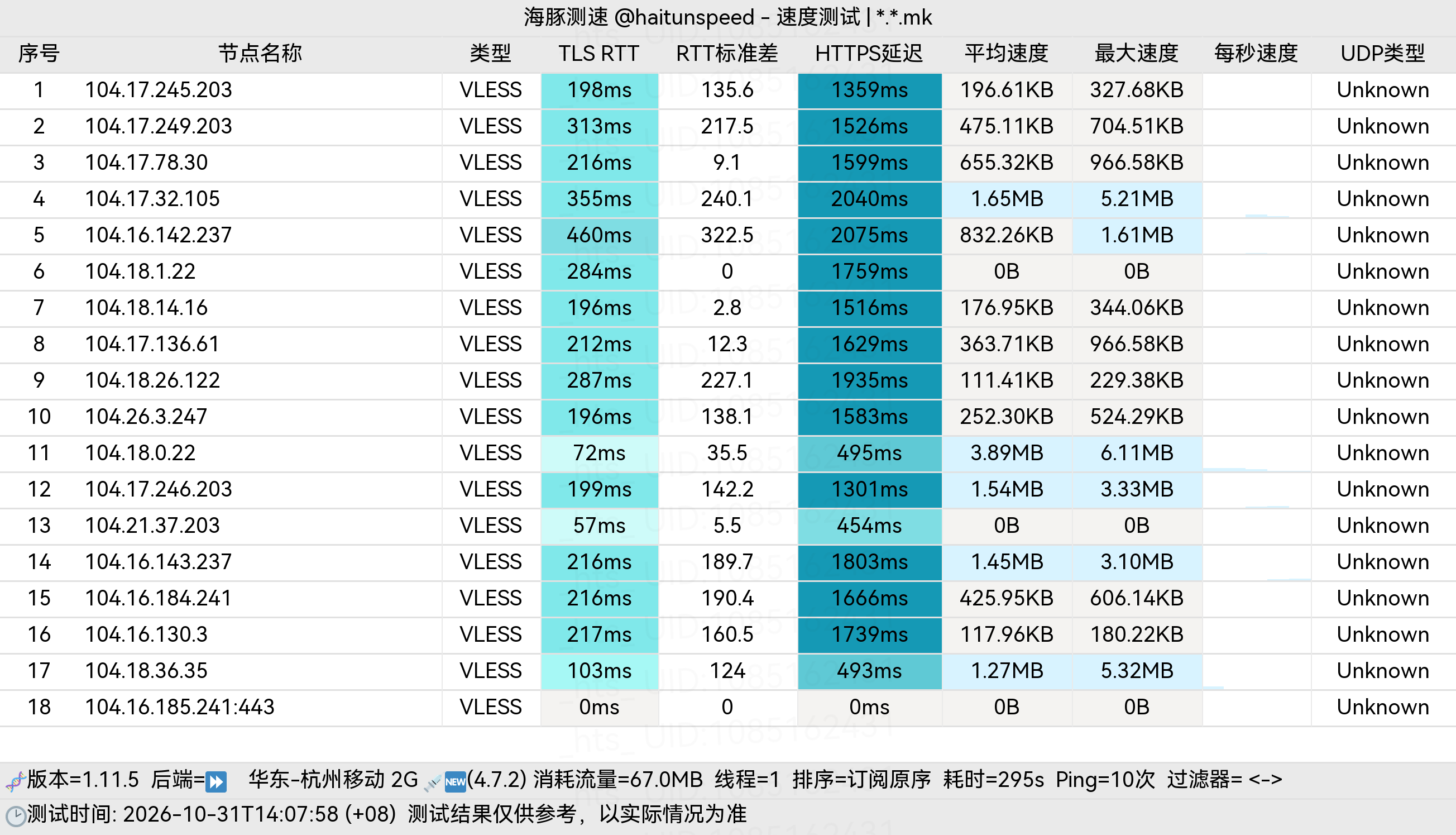Click the 序号 column header

coord(39,53)
